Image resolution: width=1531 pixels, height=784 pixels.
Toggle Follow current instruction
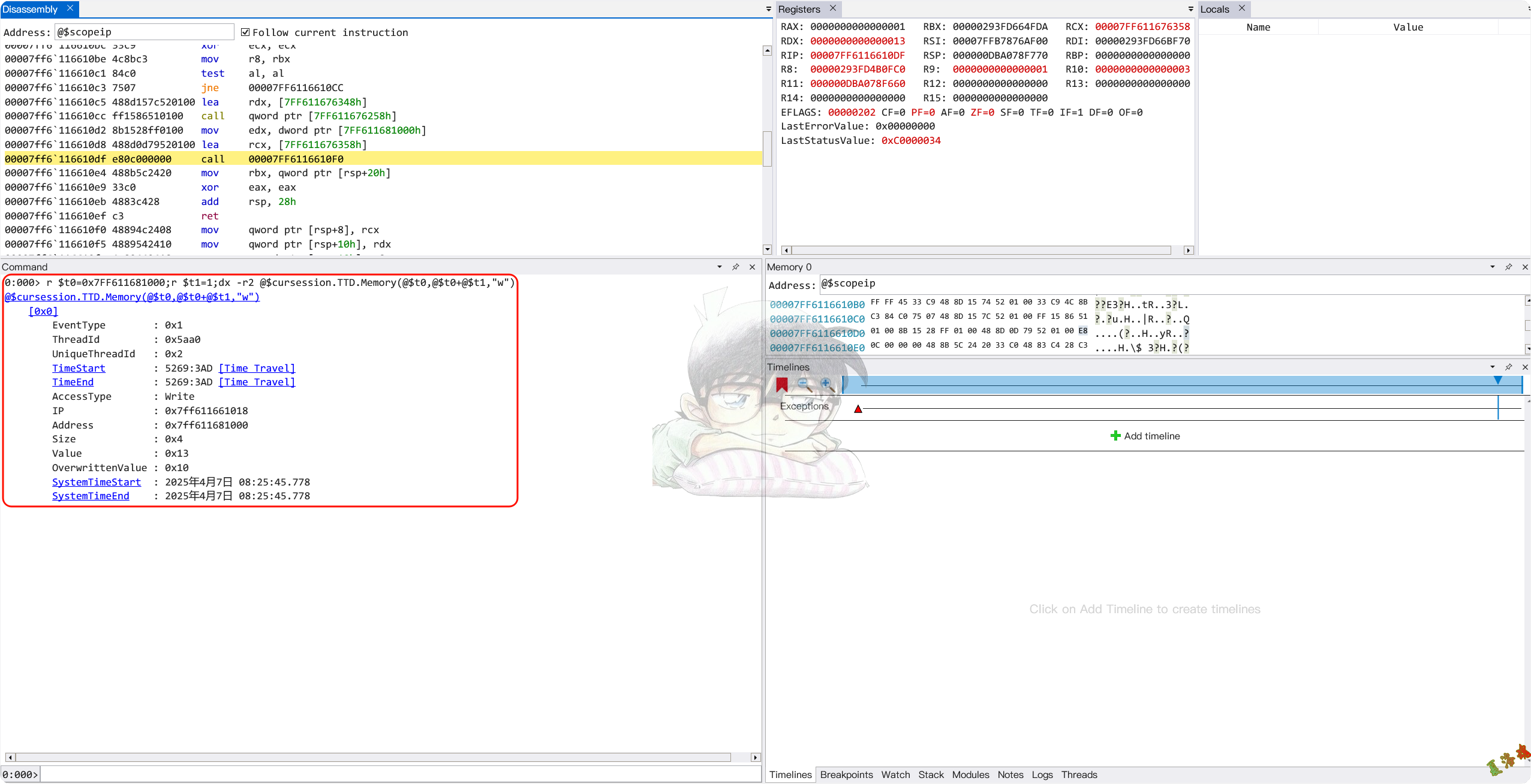point(246,32)
